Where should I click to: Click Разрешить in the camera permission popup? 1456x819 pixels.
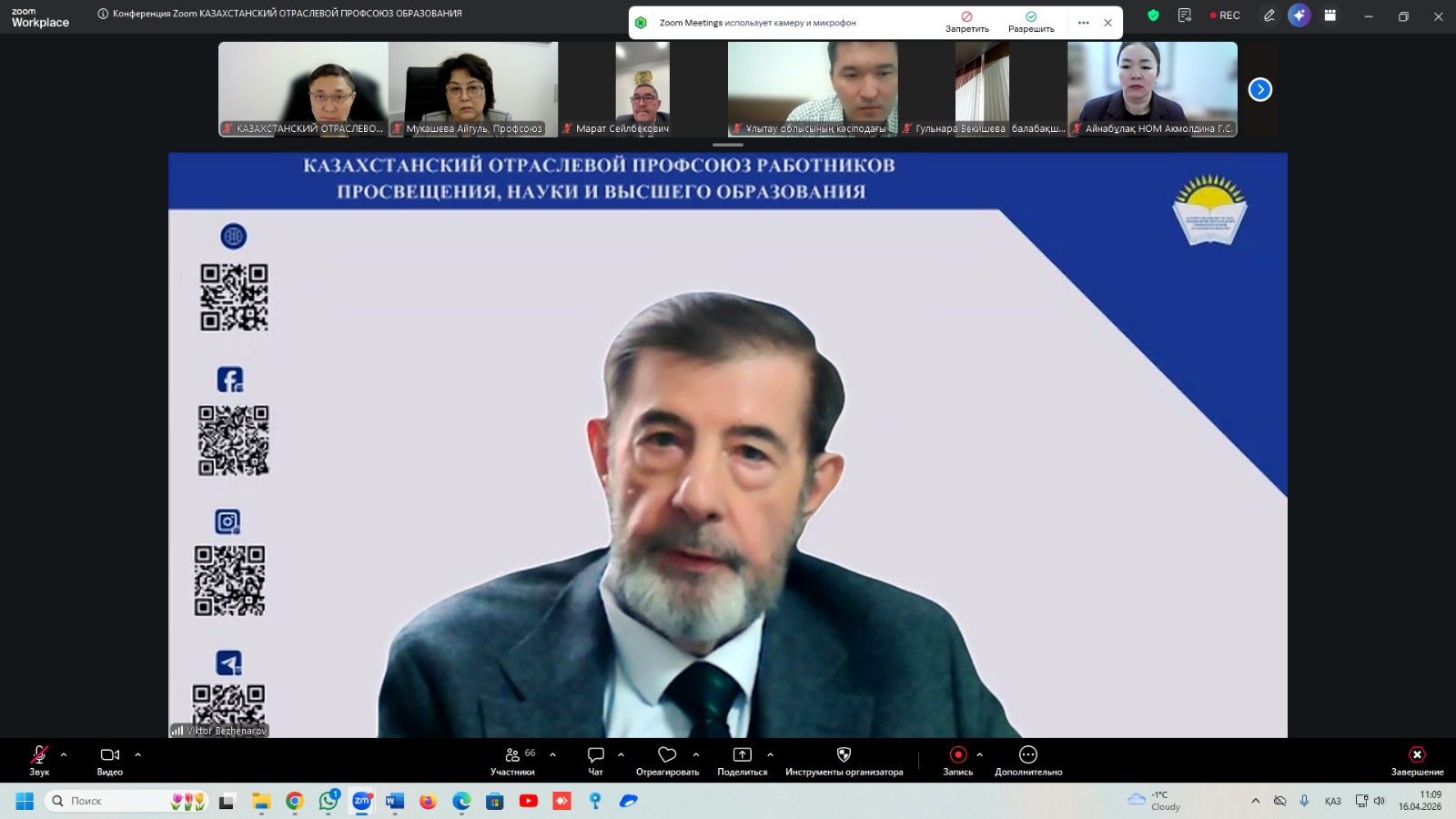[1031, 22]
